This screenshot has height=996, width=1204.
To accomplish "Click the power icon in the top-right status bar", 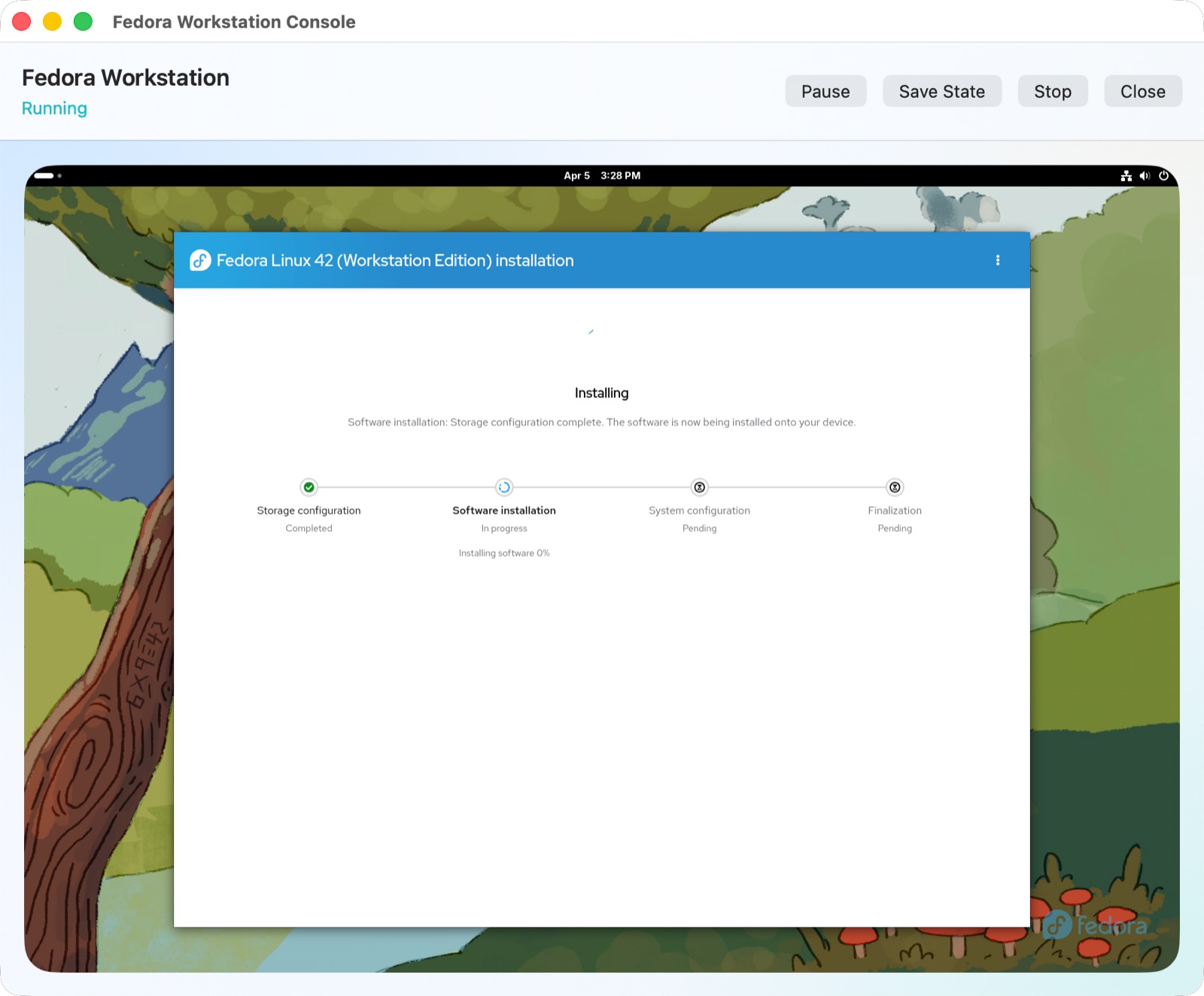I will (1164, 175).
